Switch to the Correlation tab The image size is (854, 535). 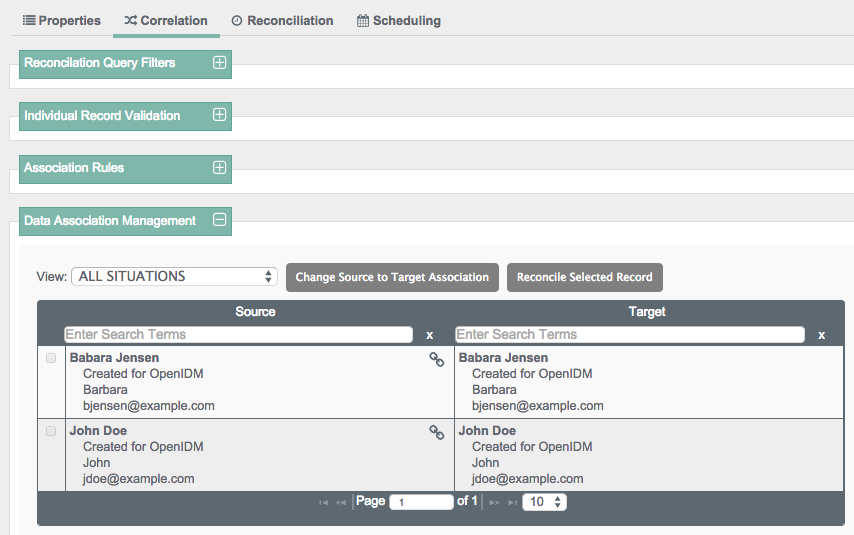166,21
